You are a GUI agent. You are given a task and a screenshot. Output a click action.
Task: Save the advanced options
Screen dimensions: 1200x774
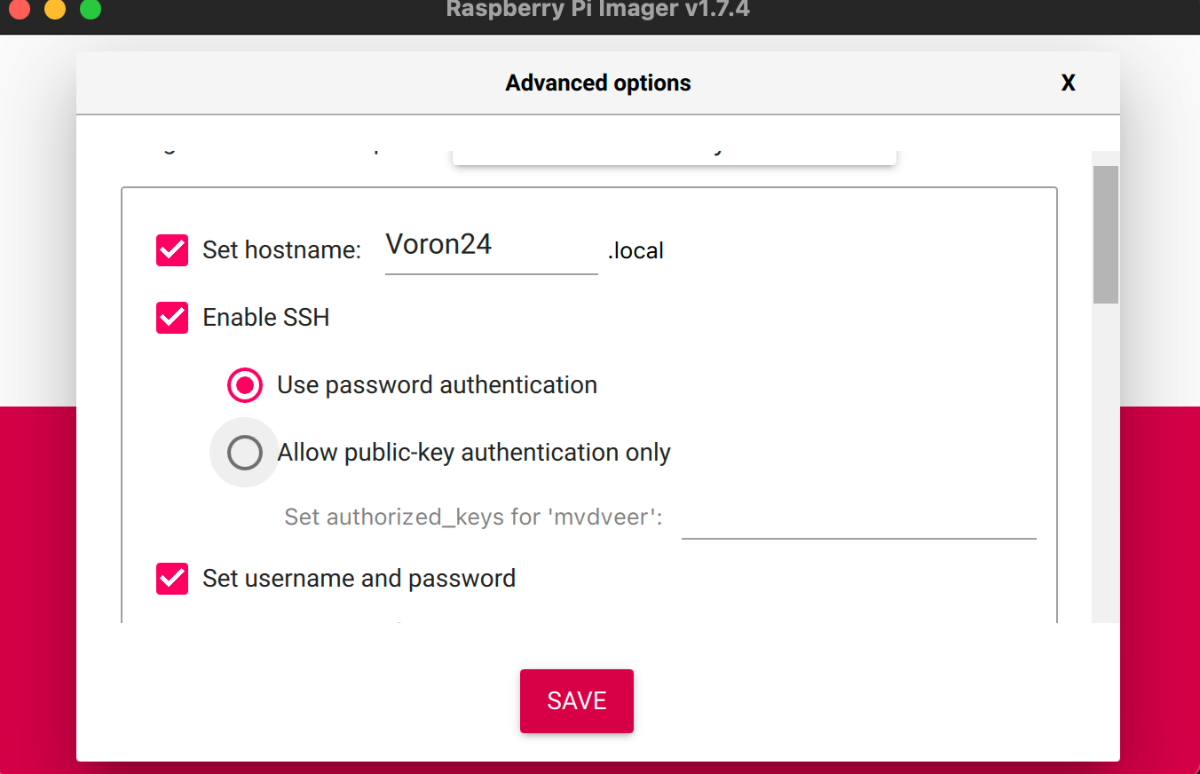pyautogui.click(x=577, y=701)
